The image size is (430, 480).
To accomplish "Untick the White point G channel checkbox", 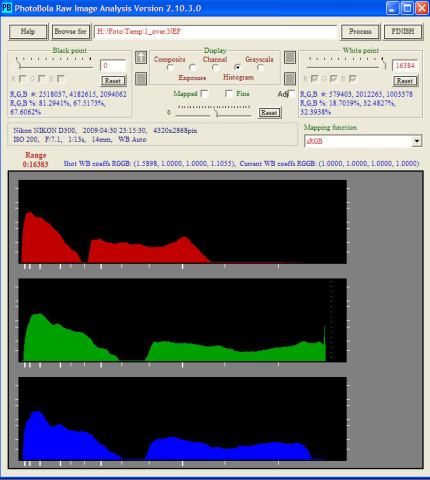I will pos(333,79).
